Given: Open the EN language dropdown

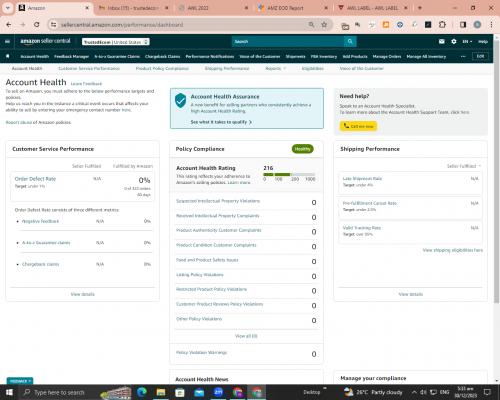Looking at the screenshot, I should pyautogui.click(x=467, y=42).
